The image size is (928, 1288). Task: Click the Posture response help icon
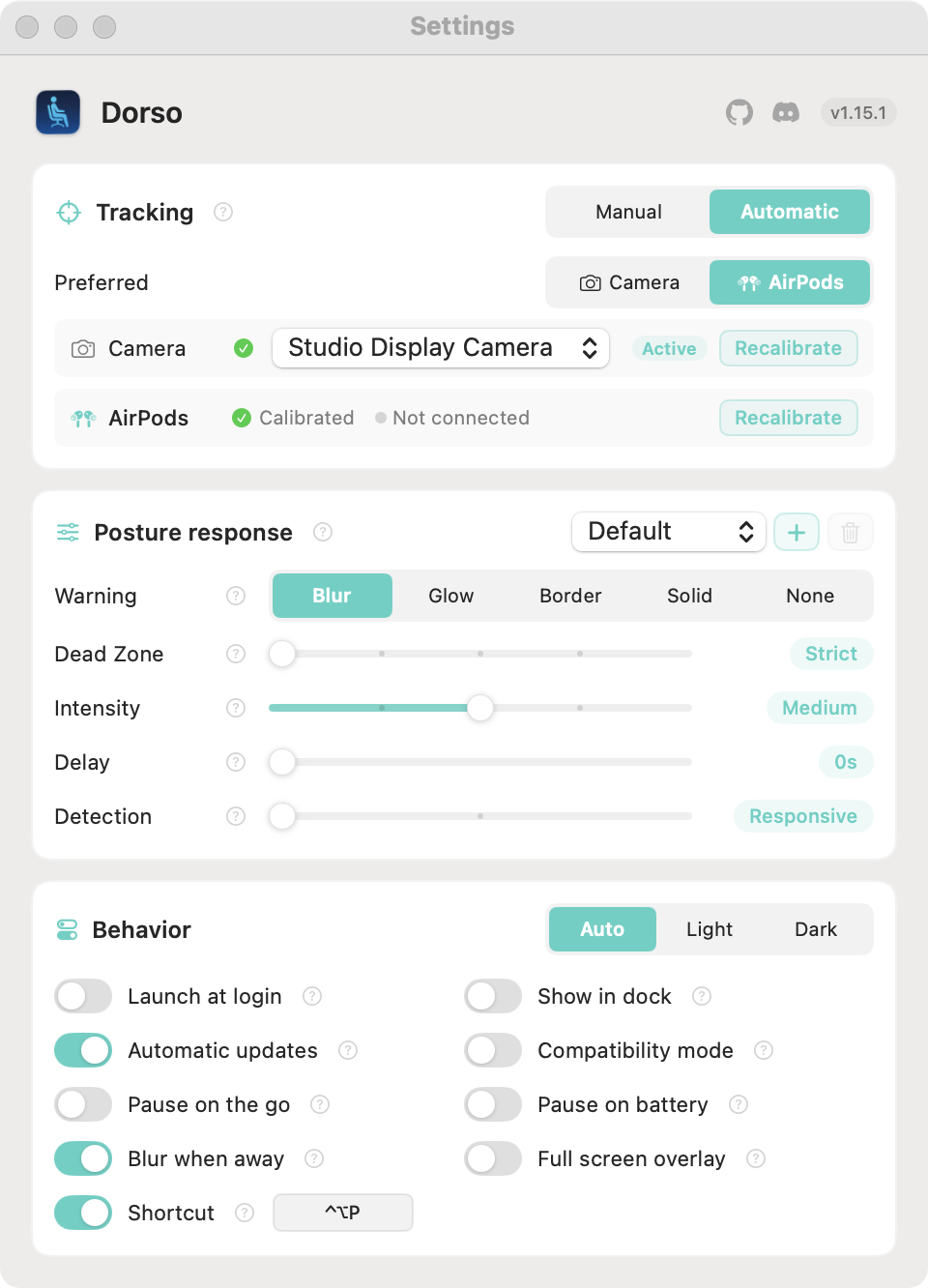point(324,532)
